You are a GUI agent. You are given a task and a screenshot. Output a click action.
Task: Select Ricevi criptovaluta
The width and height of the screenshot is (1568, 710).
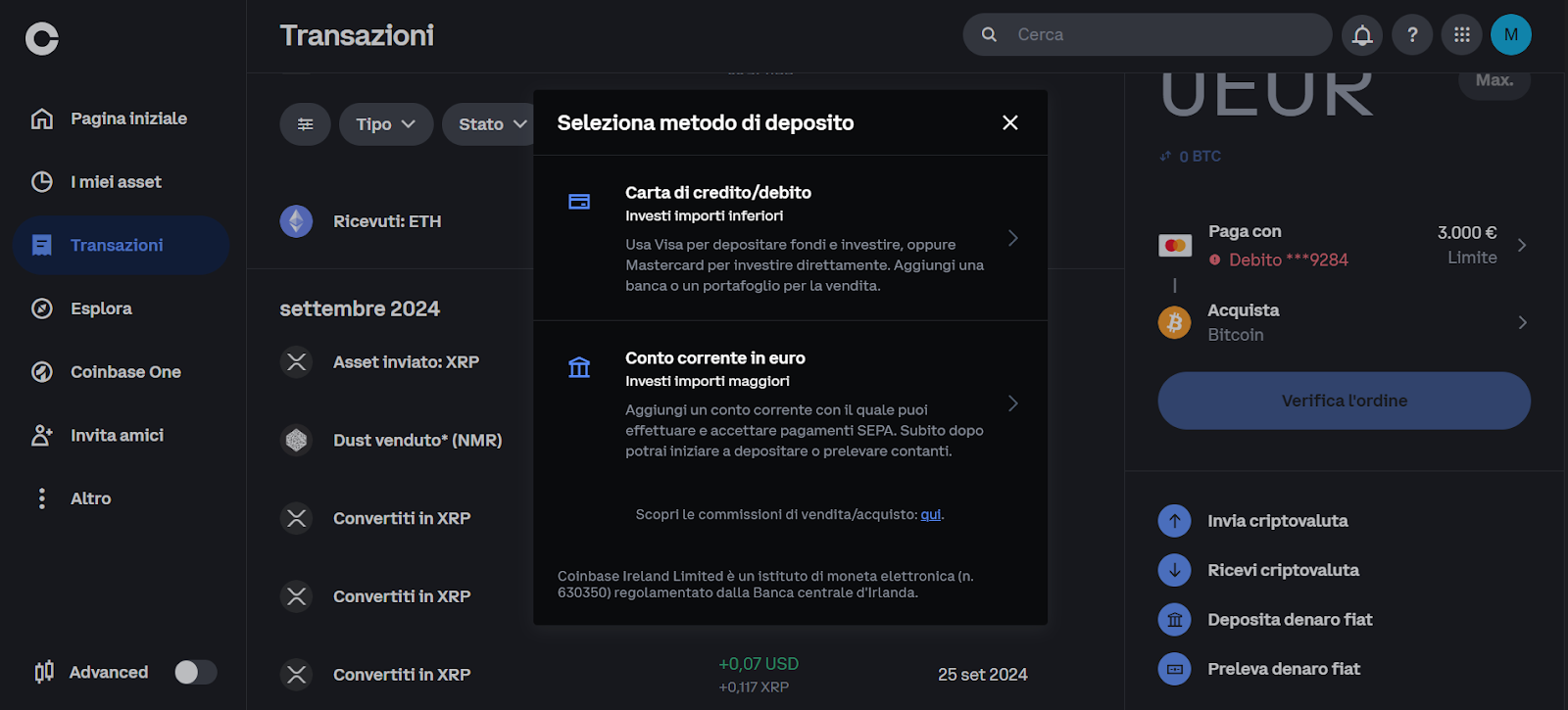click(1283, 570)
